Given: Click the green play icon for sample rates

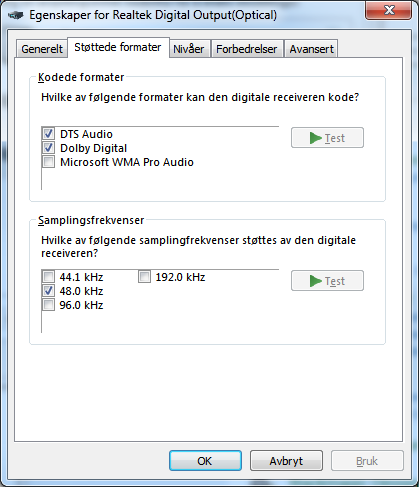Looking at the screenshot, I should coord(315,281).
